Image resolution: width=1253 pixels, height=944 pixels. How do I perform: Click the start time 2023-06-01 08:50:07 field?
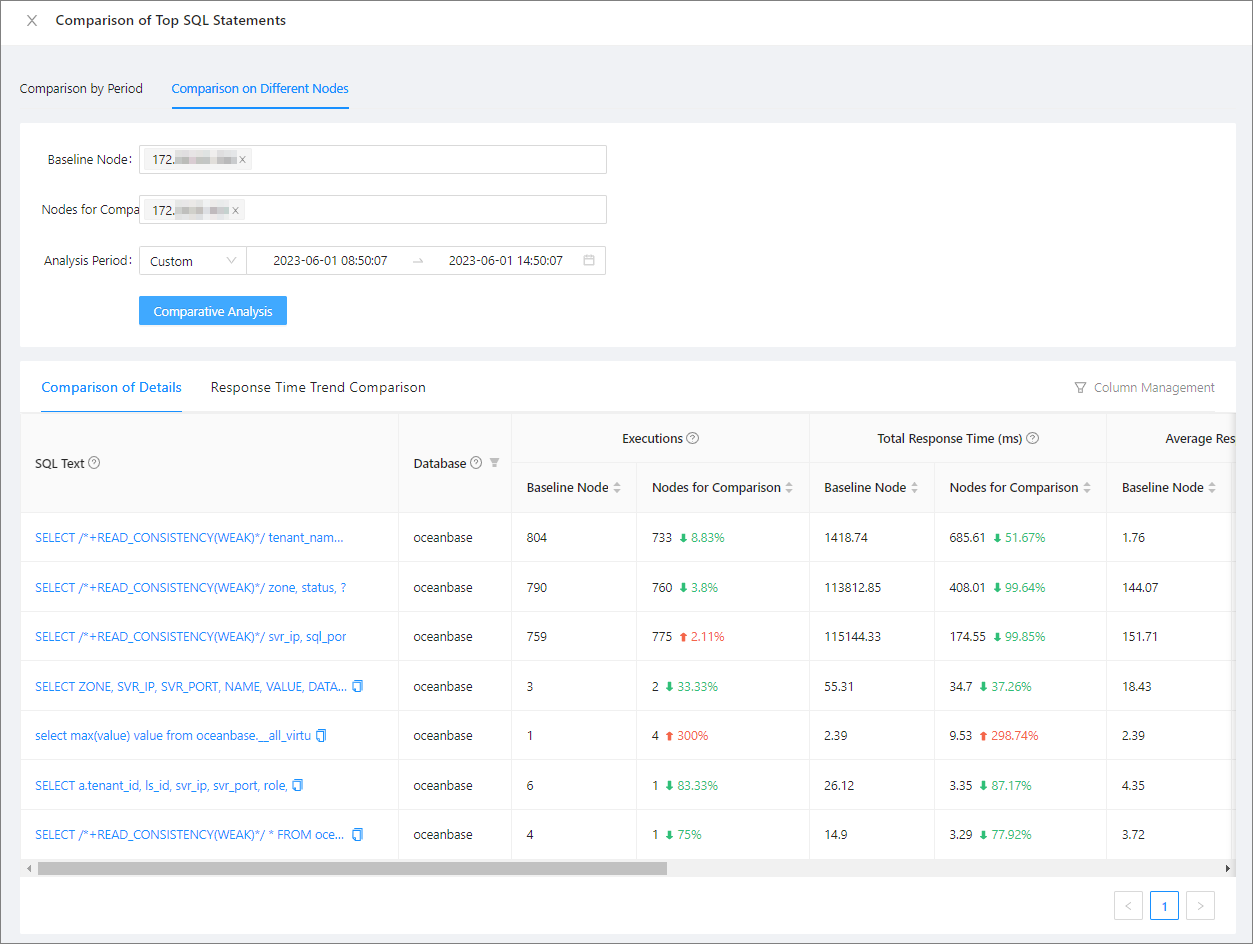[x=330, y=261]
